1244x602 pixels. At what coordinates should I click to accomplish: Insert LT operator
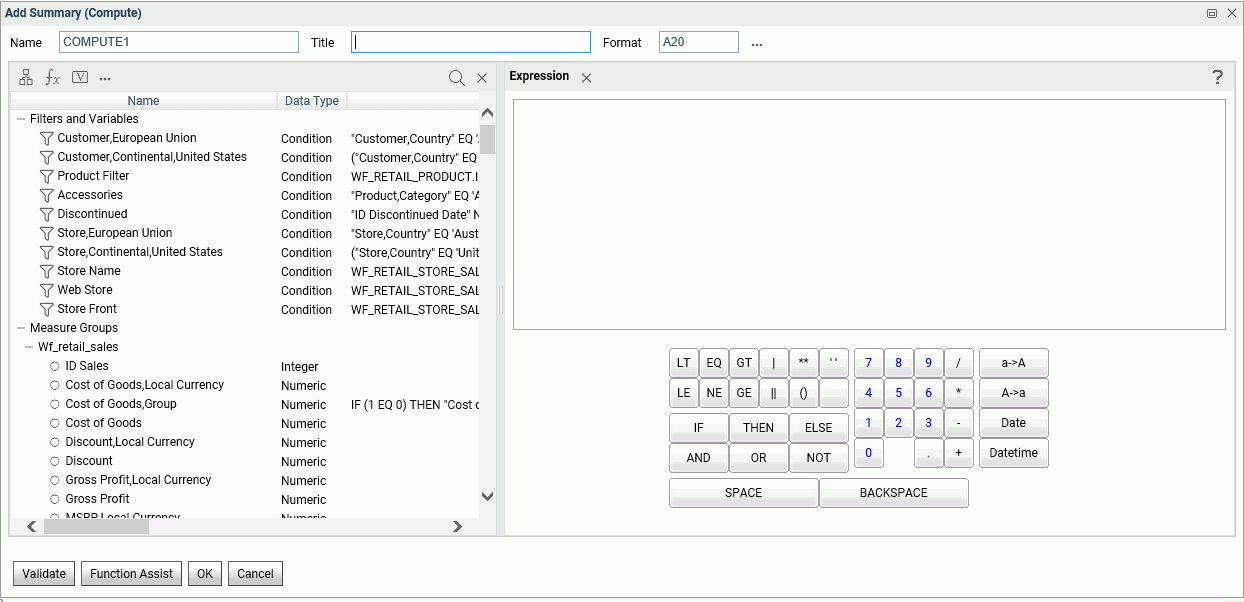tap(684, 363)
